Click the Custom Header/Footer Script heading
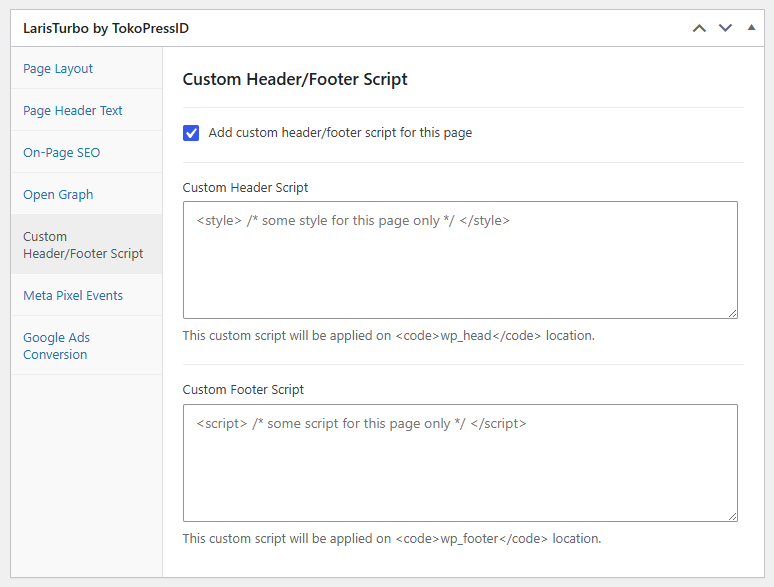 pos(295,79)
